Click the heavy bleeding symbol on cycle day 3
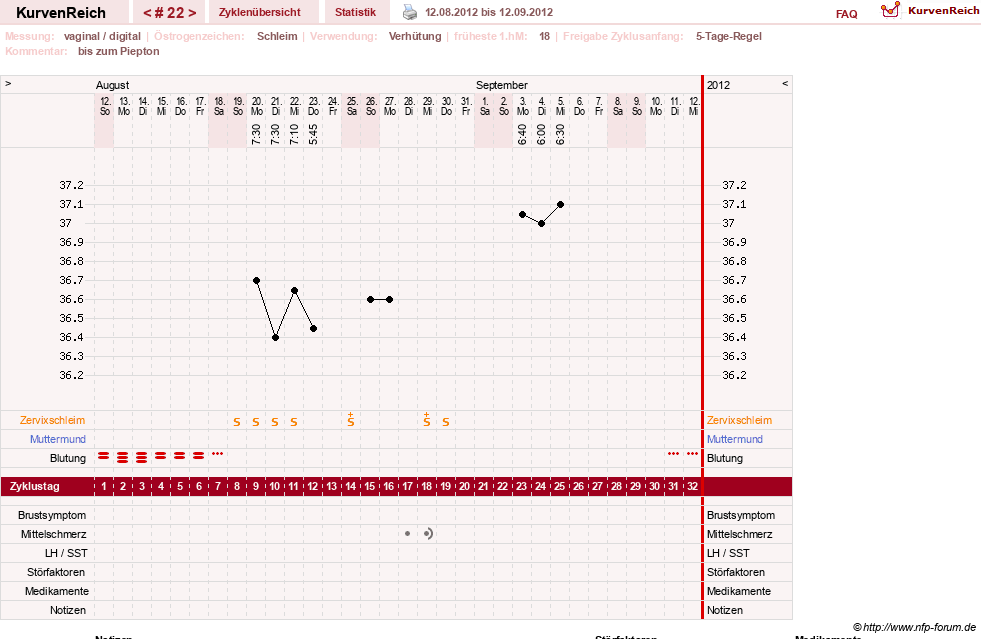 tap(141, 458)
